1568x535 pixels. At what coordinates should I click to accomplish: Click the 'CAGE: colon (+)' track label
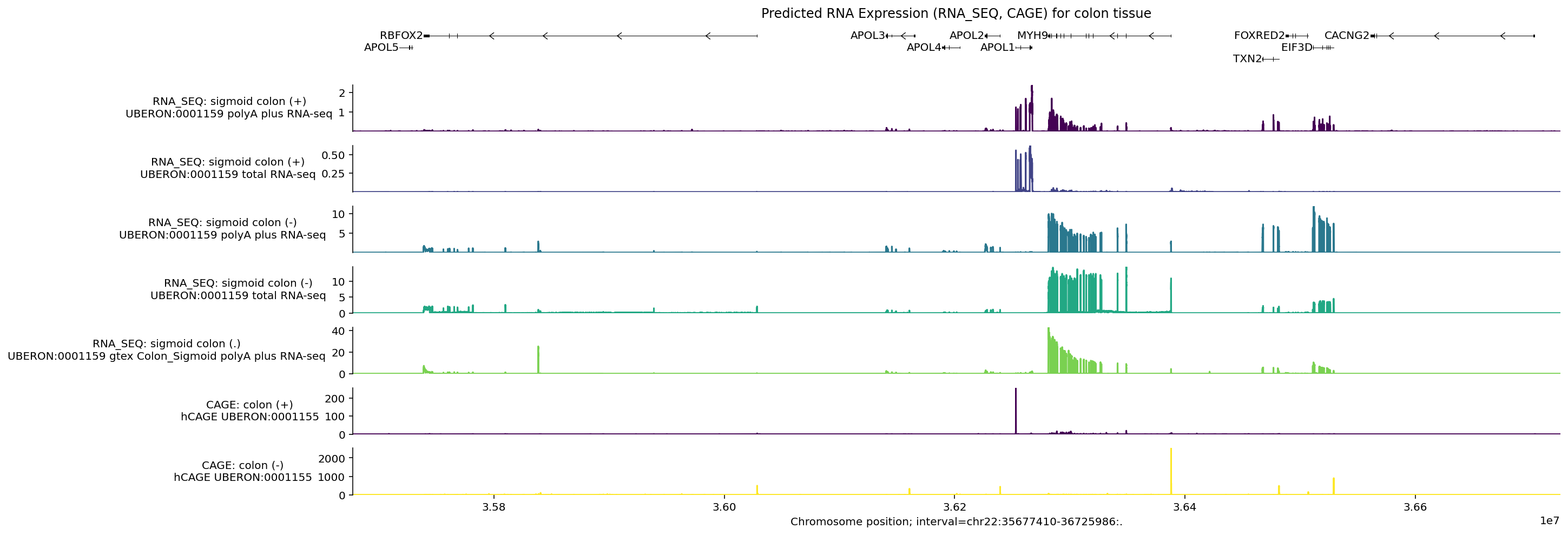tap(249, 405)
